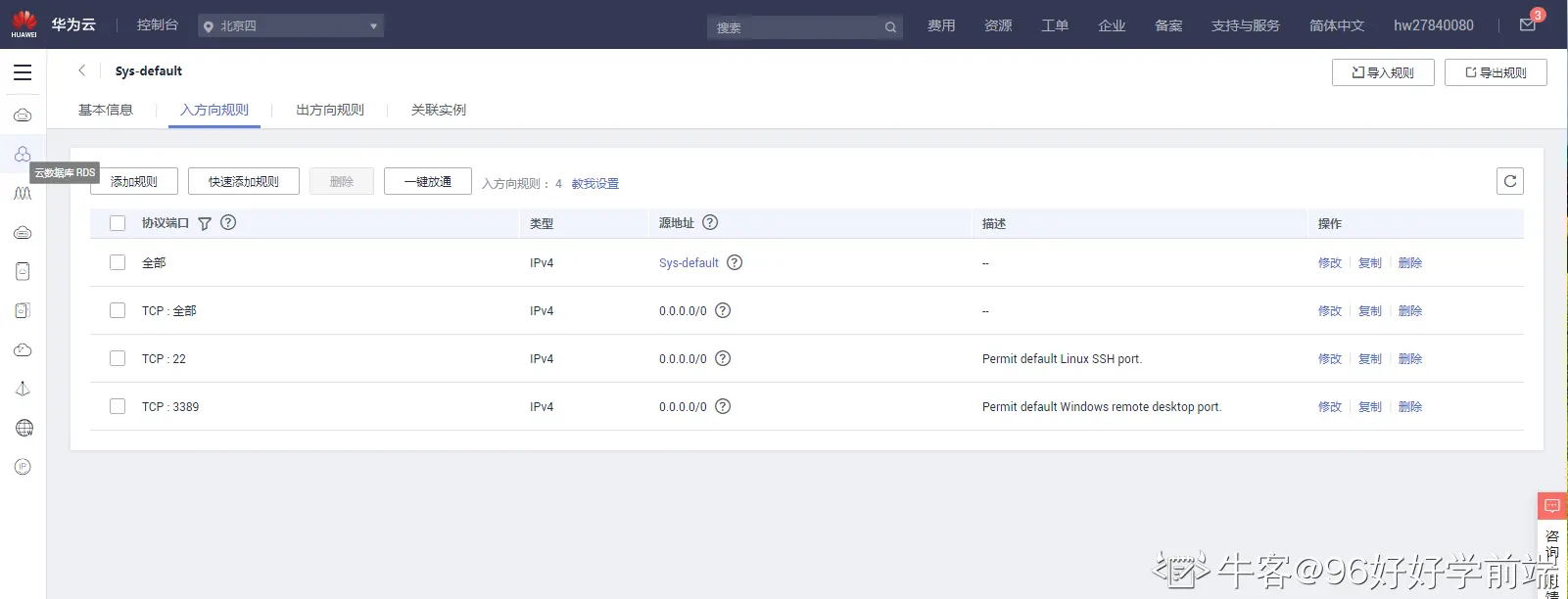This screenshot has height=599, width=1568.
Task: Open the 费用 top menu
Action: tap(941, 25)
